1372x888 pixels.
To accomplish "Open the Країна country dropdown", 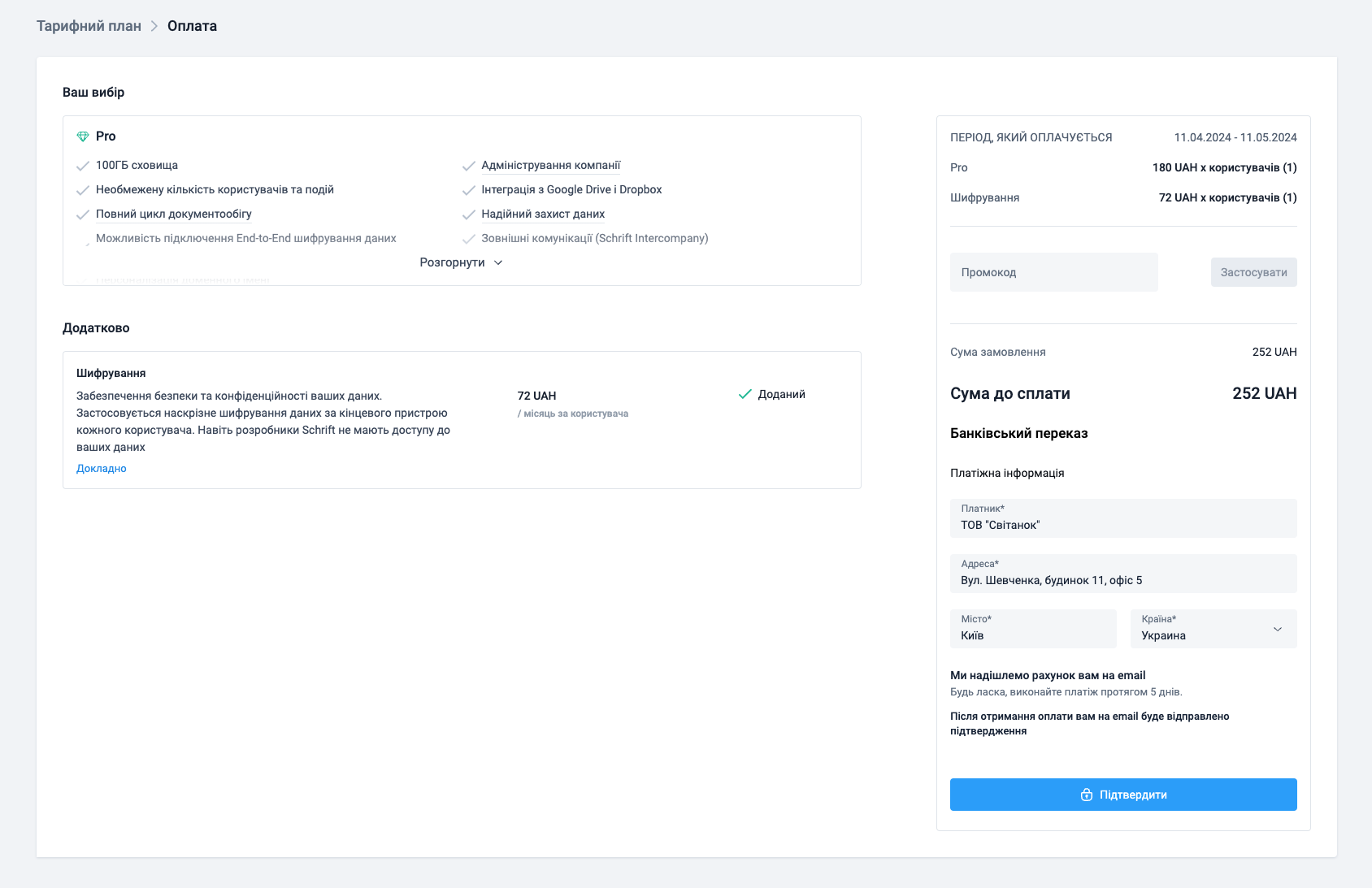I will [x=1213, y=629].
